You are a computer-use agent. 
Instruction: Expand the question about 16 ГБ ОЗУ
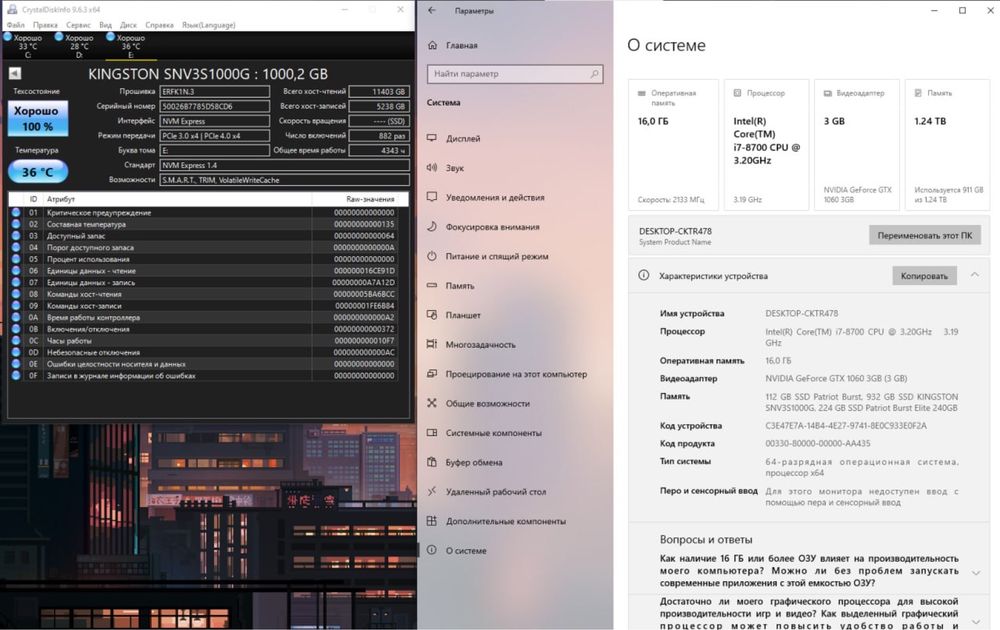pos(976,573)
